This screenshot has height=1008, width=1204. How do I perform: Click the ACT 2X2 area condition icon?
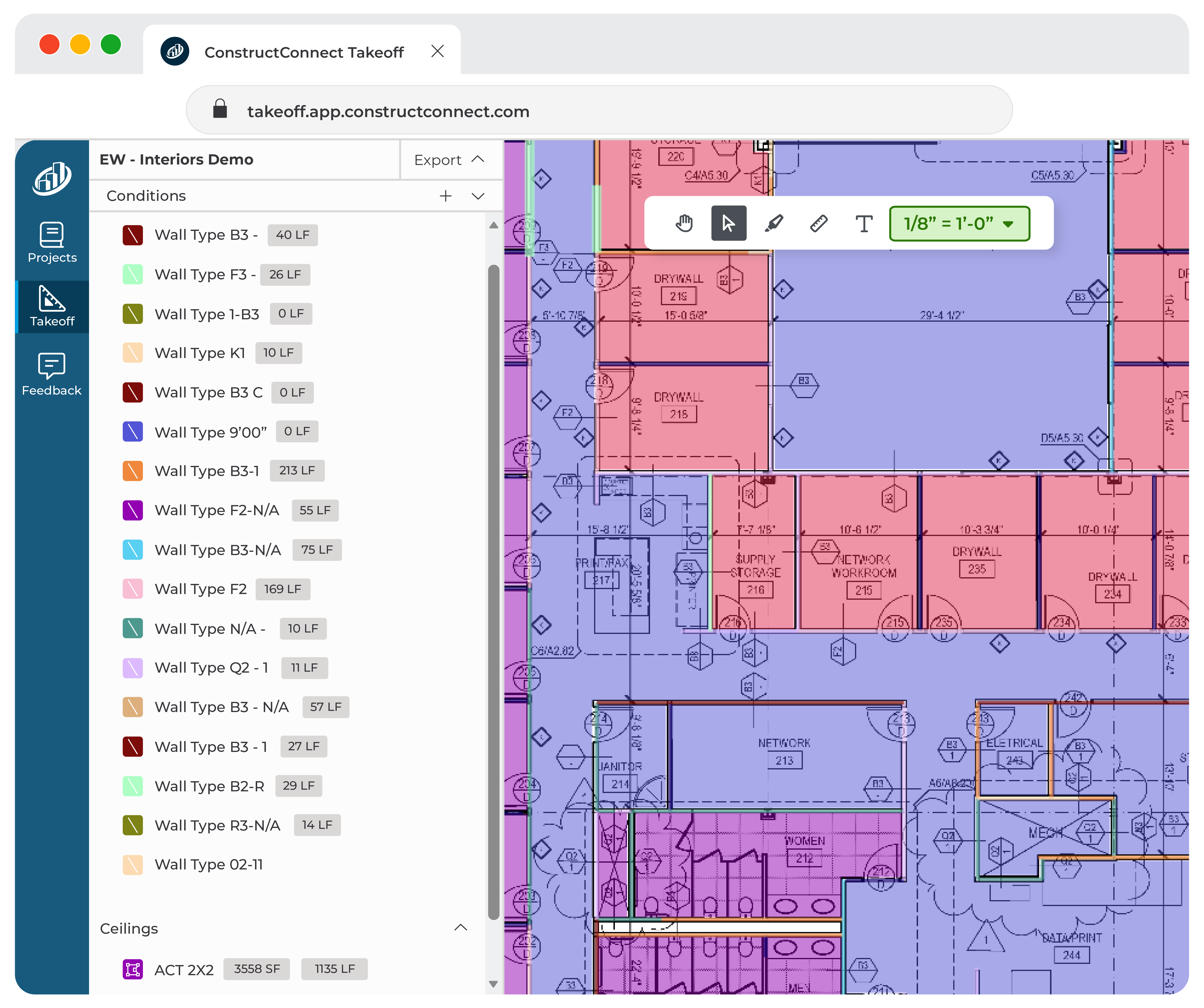[x=132, y=970]
